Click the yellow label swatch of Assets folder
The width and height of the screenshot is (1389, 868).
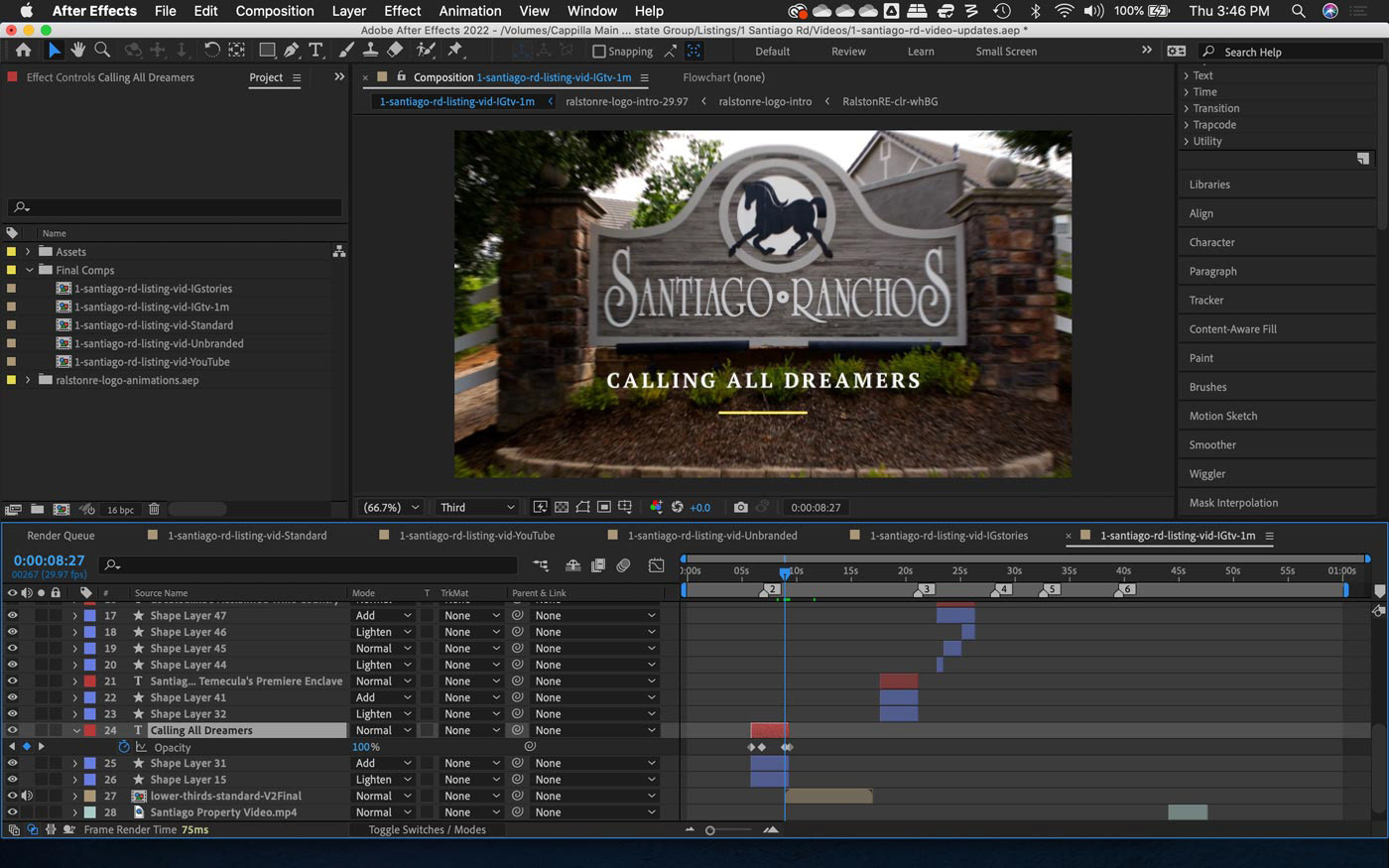(11, 252)
